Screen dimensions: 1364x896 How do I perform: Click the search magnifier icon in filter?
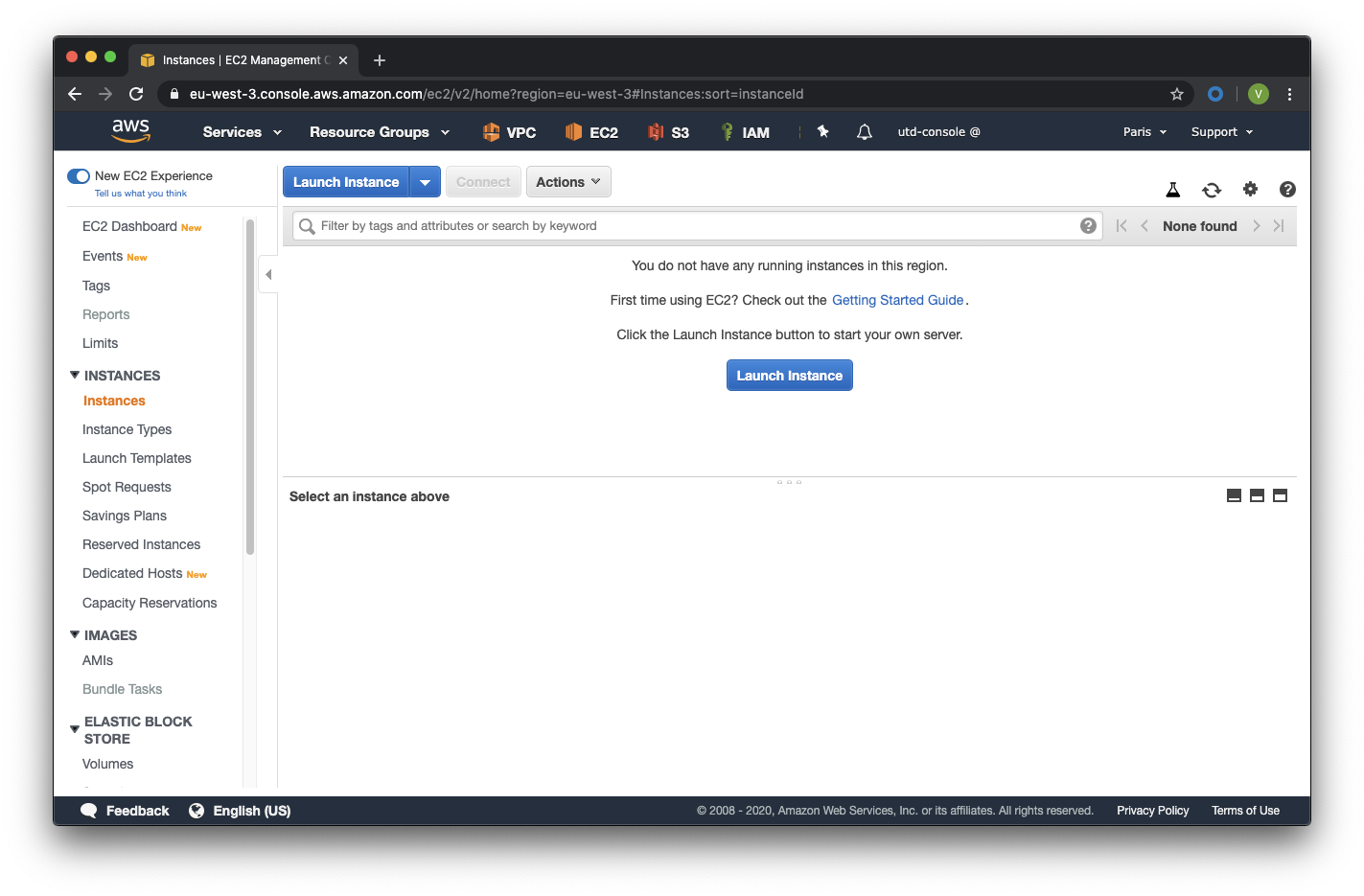307,226
